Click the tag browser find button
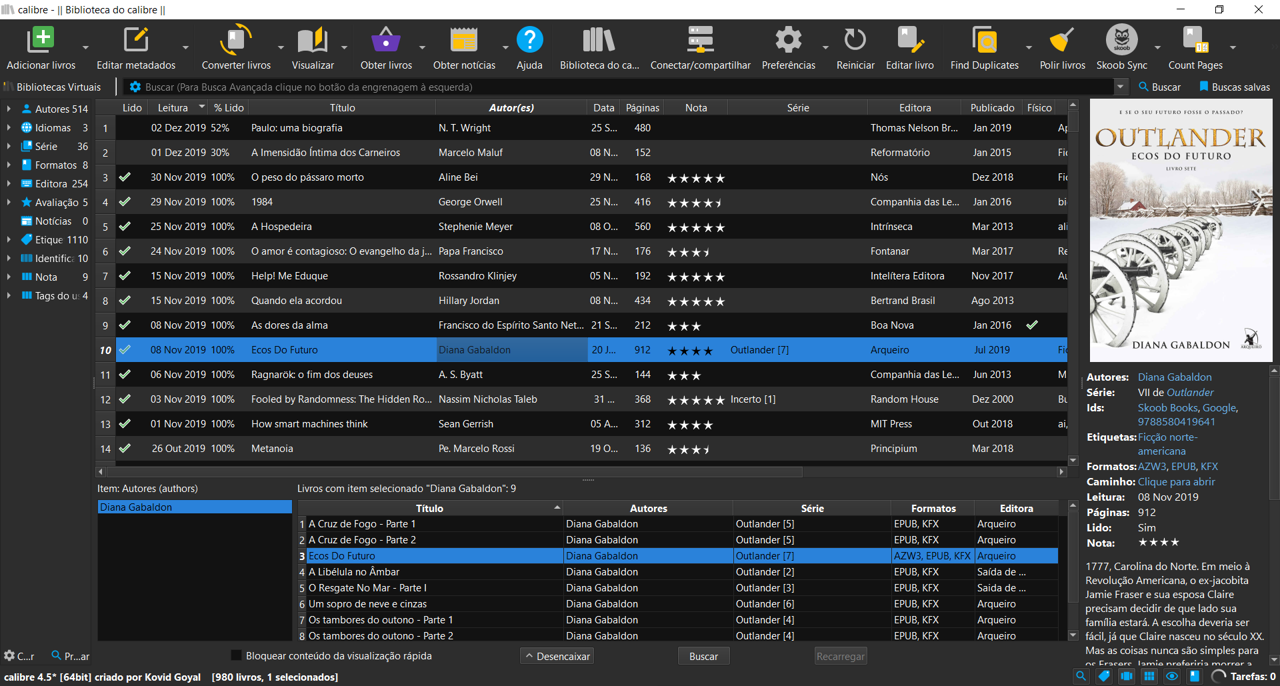The height and width of the screenshot is (686, 1280). [x=70, y=656]
